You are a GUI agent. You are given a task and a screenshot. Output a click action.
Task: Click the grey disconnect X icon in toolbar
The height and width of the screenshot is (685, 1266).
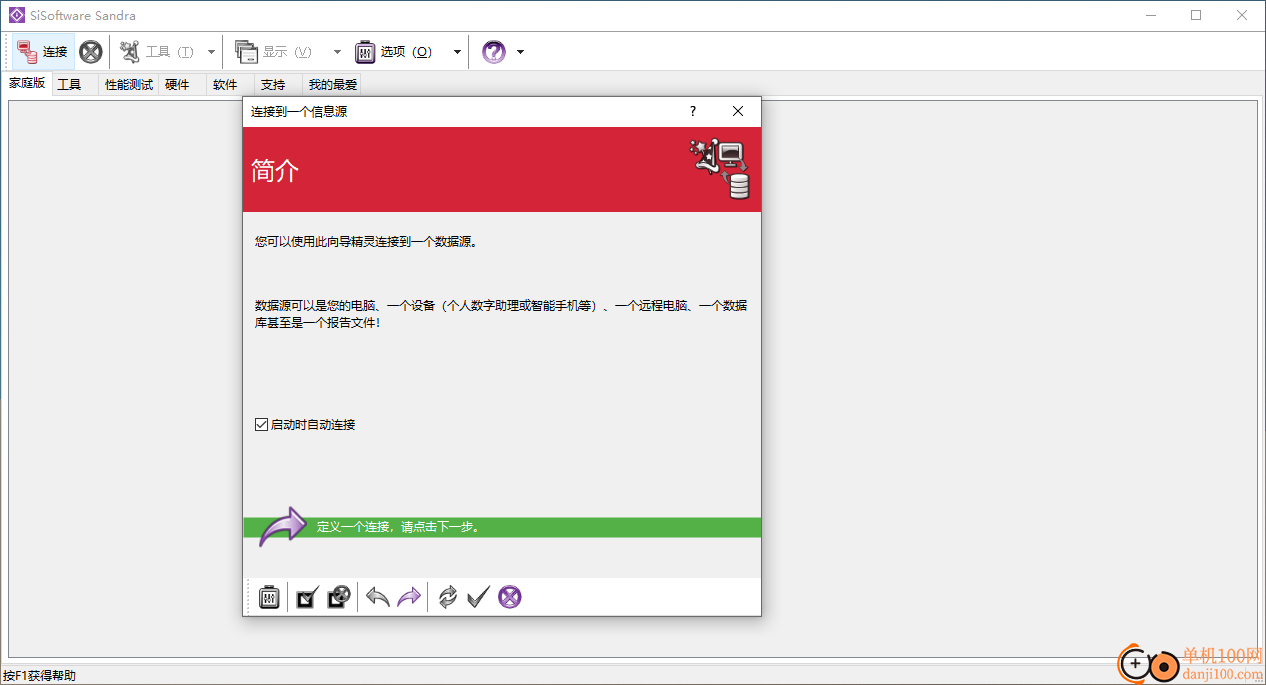point(91,51)
